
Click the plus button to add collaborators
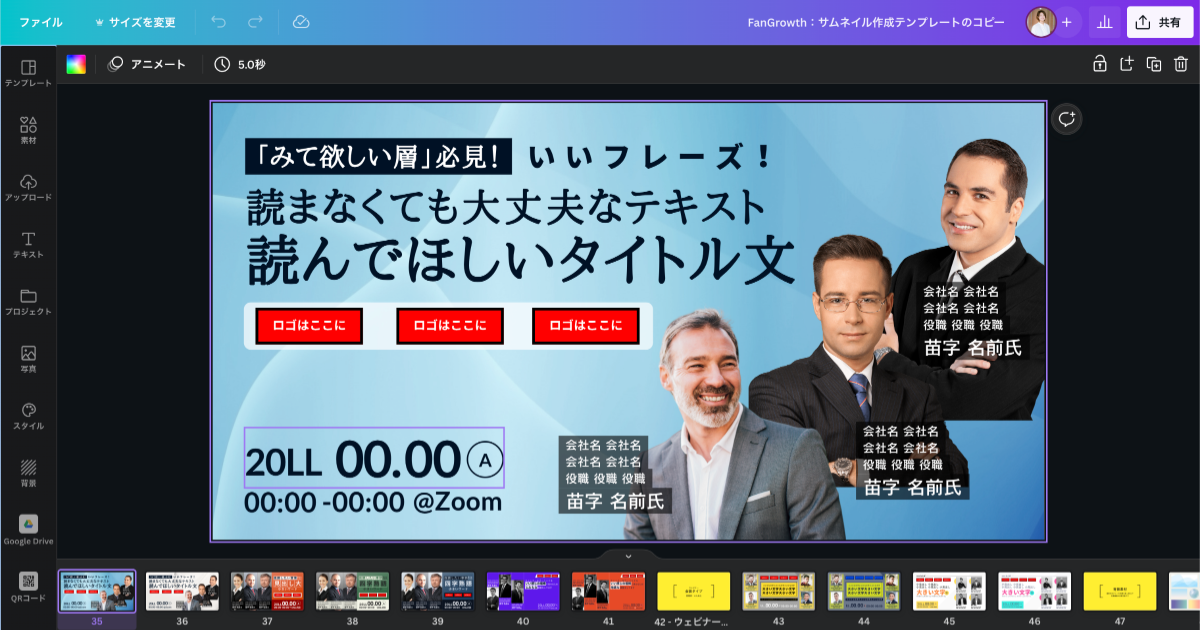pos(1066,22)
